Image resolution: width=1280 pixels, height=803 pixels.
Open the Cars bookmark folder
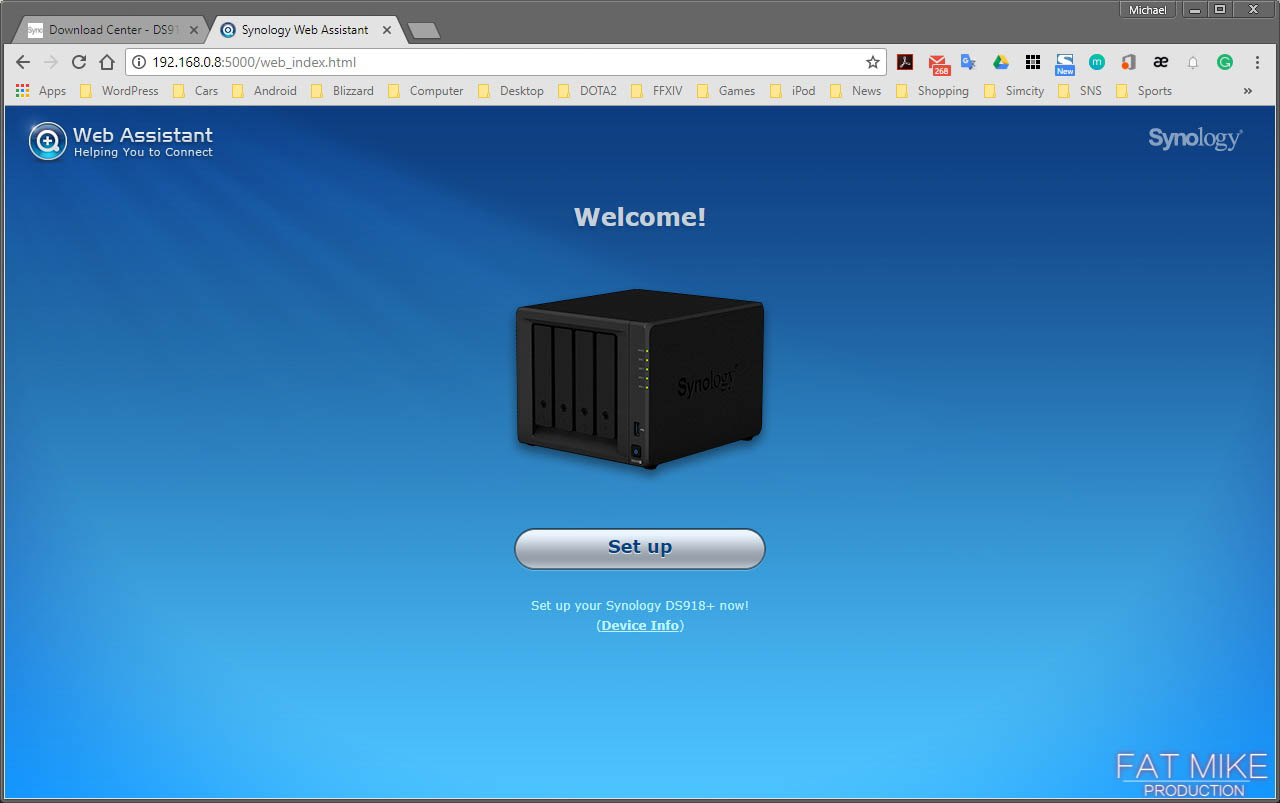point(195,91)
